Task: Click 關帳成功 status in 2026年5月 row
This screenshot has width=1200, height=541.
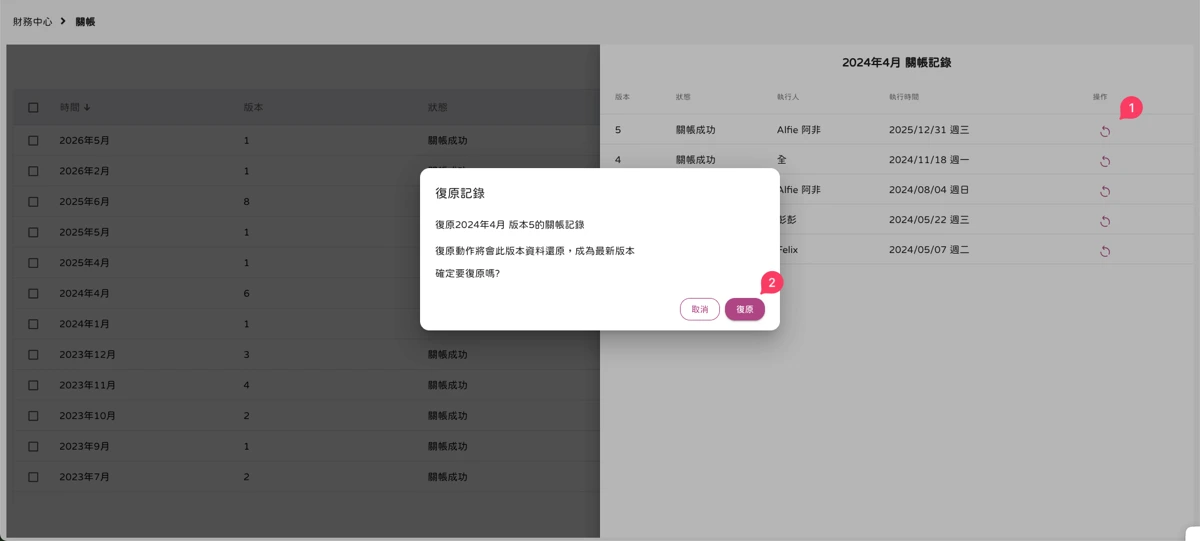Action: 447,141
